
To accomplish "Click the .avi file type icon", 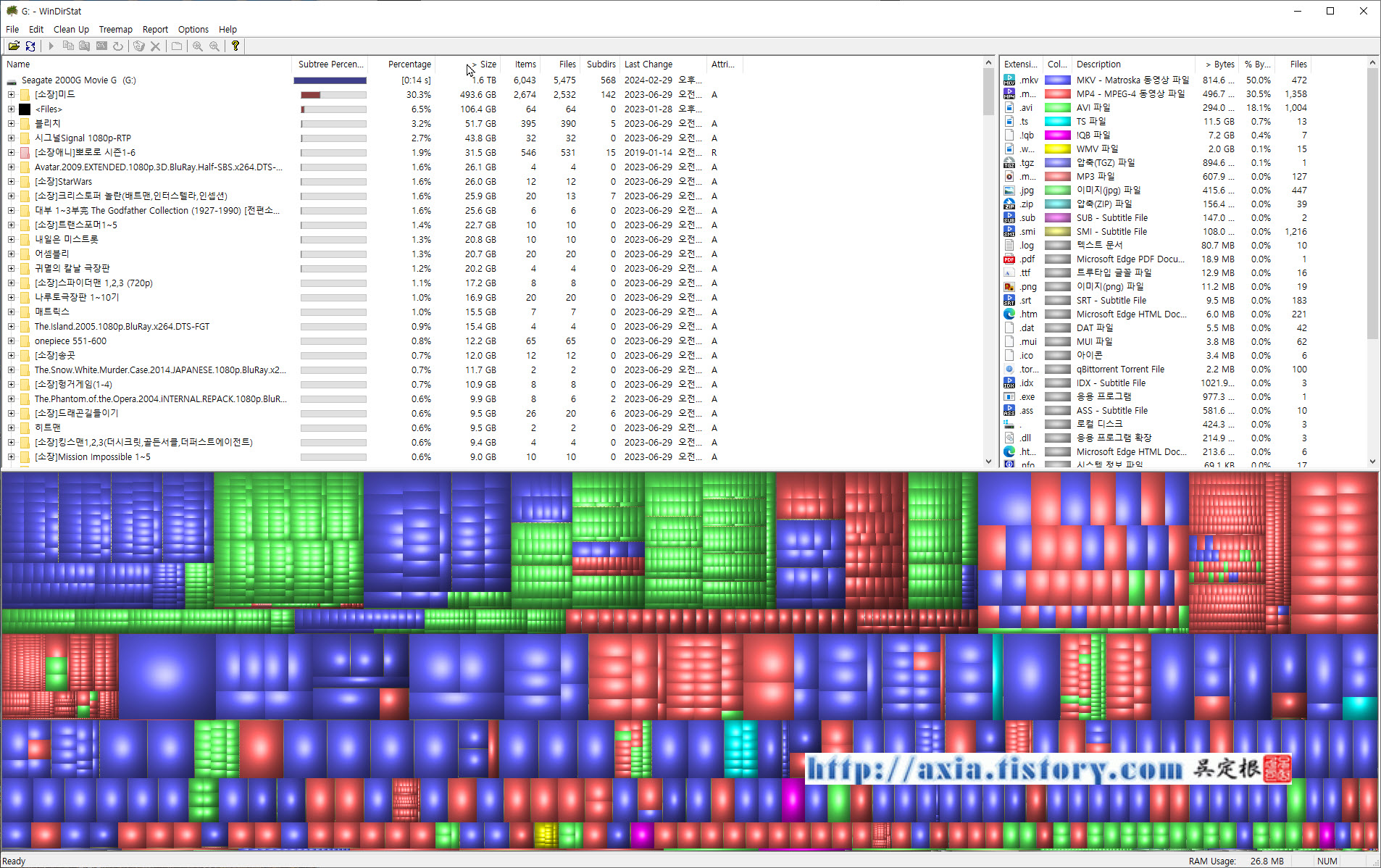I will [1009, 108].
